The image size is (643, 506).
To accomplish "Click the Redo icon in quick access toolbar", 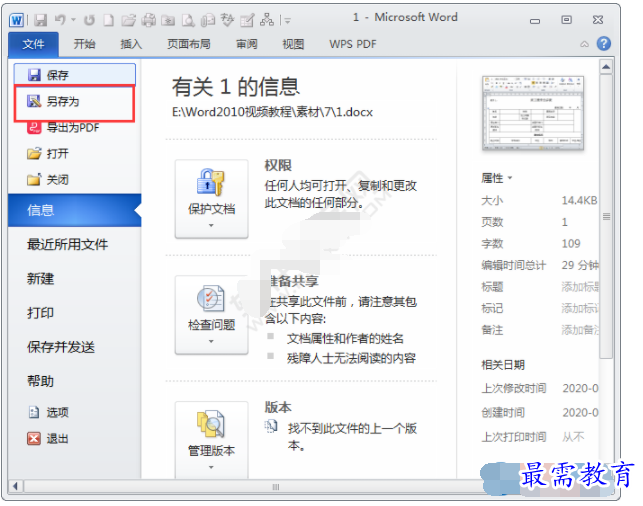I will click(89, 20).
